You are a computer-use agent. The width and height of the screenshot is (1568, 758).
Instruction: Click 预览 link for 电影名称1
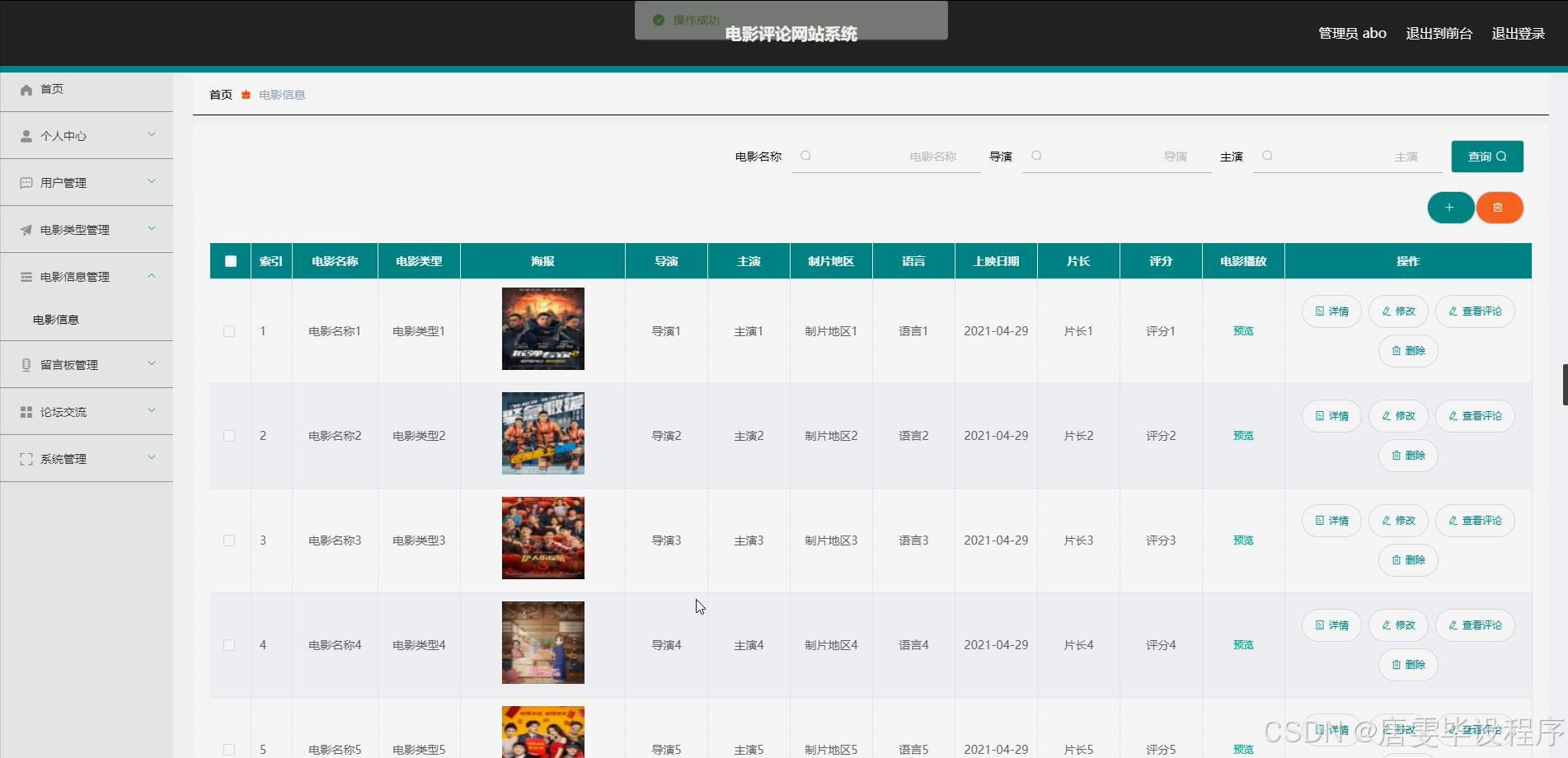(1243, 331)
